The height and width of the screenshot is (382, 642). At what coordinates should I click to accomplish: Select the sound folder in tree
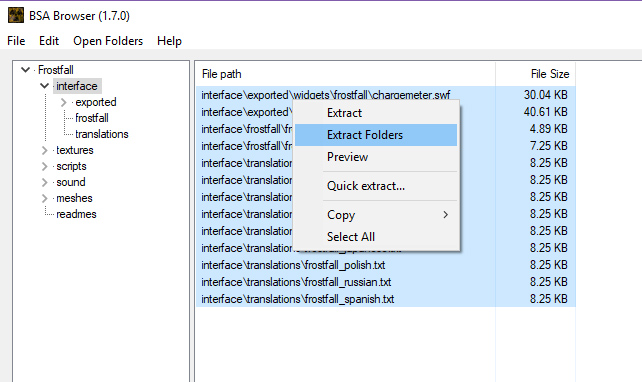pyautogui.click(x=71, y=182)
